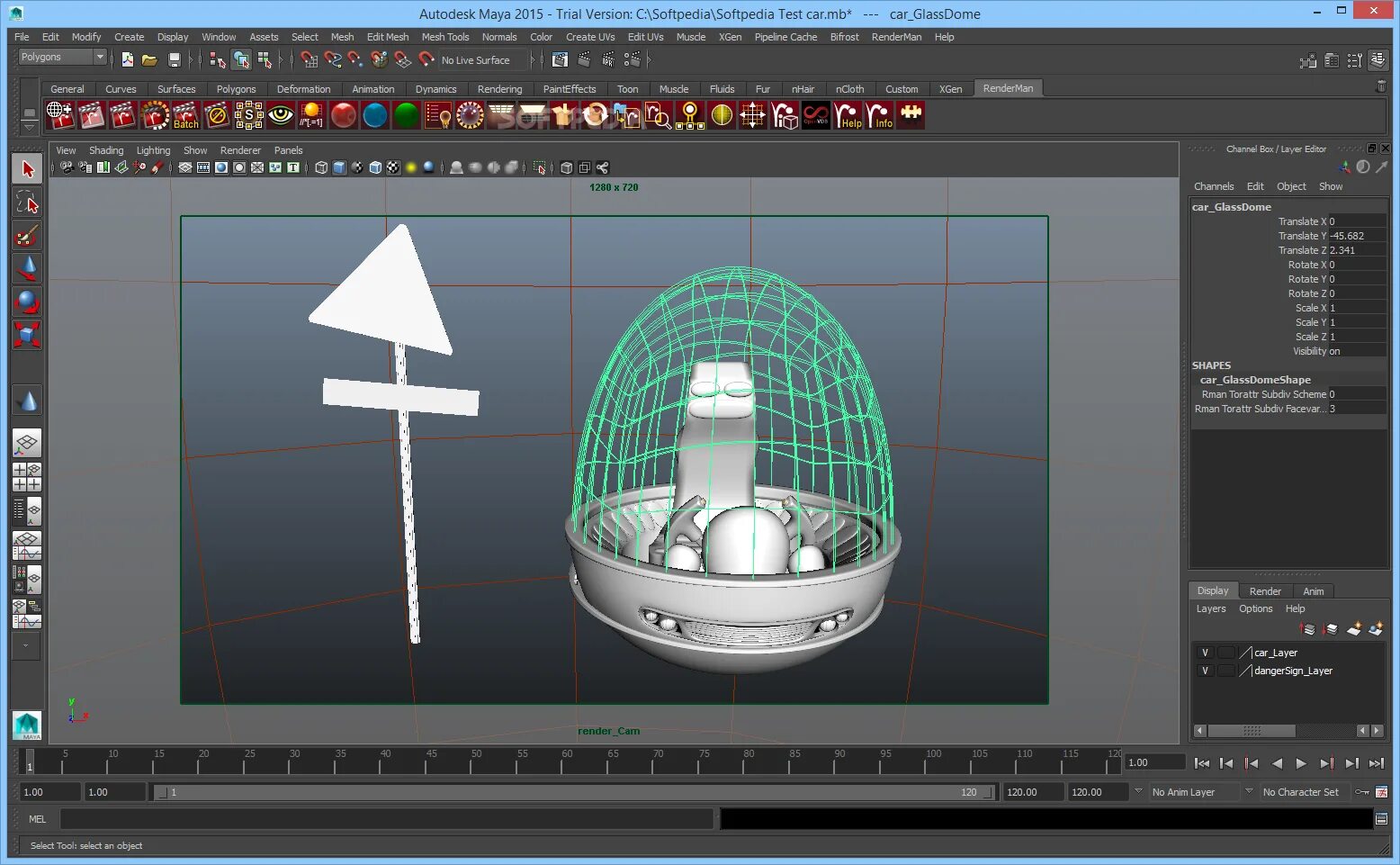The image size is (1400, 865).
Task: Open the Channels menu in Channel Box
Action: point(1214,186)
